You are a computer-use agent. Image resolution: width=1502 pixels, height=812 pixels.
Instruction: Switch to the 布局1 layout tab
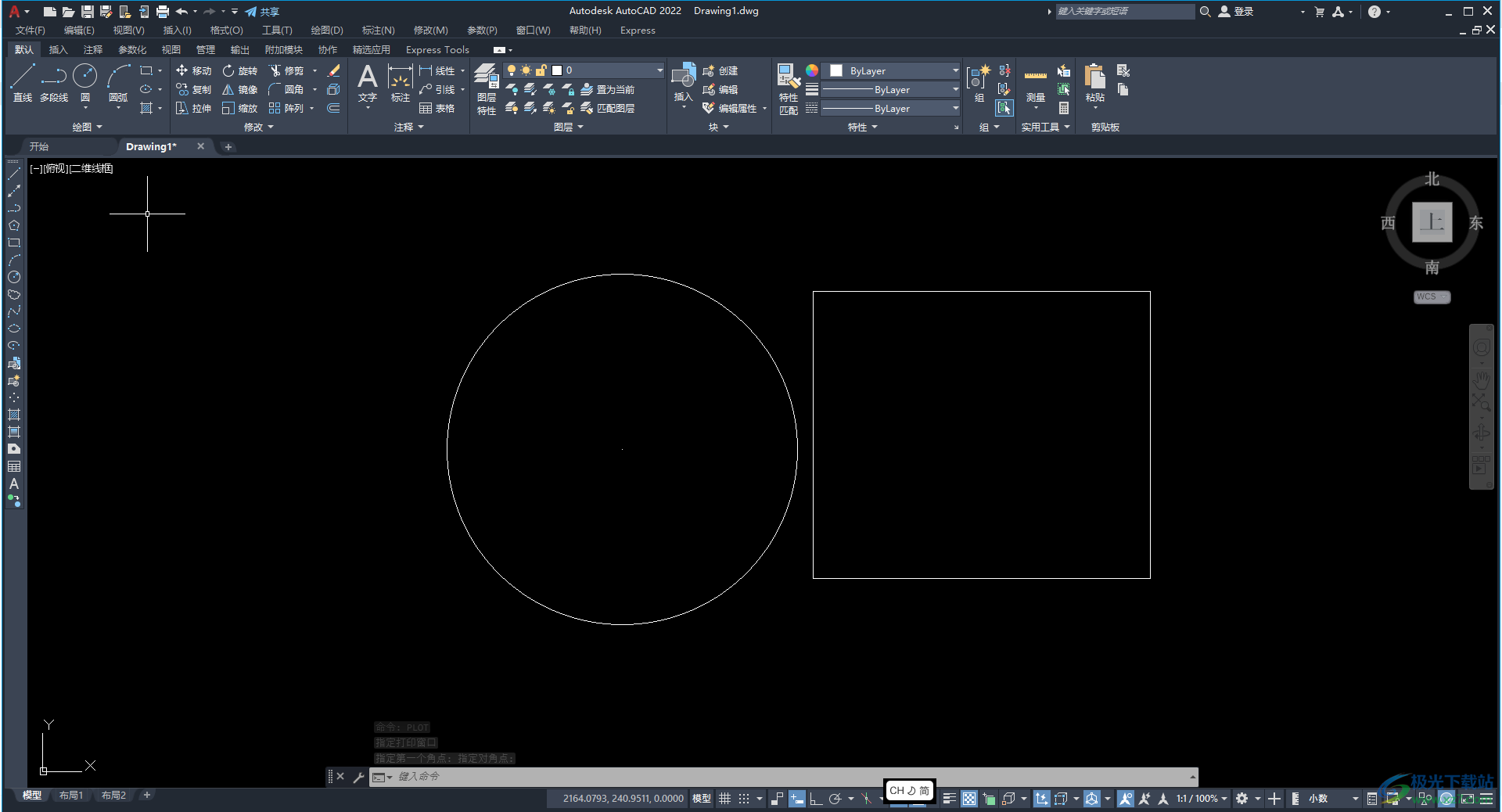click(71, 795)
